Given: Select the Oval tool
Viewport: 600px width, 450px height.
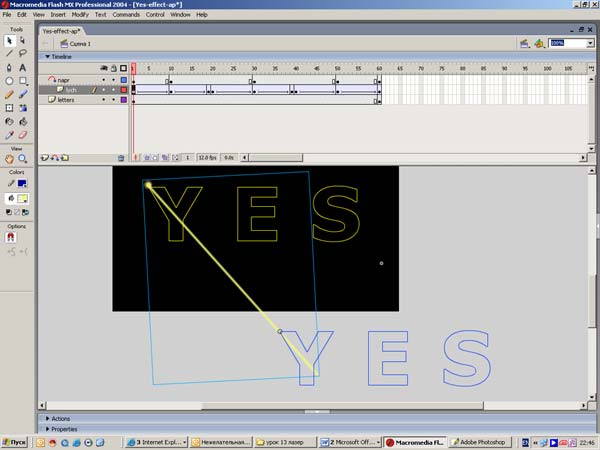Looking at the screenshot, I should tap(9, 81).
